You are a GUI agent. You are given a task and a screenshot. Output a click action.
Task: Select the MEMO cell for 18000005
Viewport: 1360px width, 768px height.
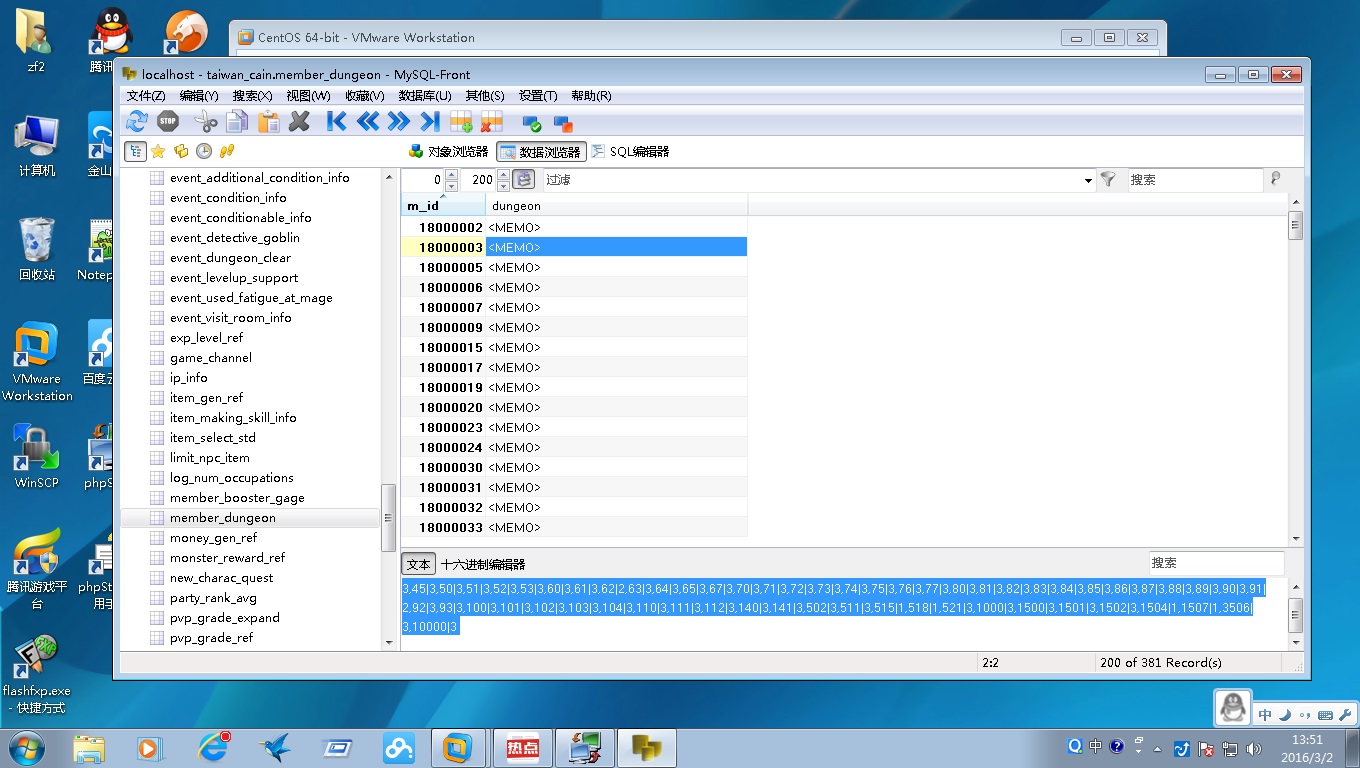[616, 267]
